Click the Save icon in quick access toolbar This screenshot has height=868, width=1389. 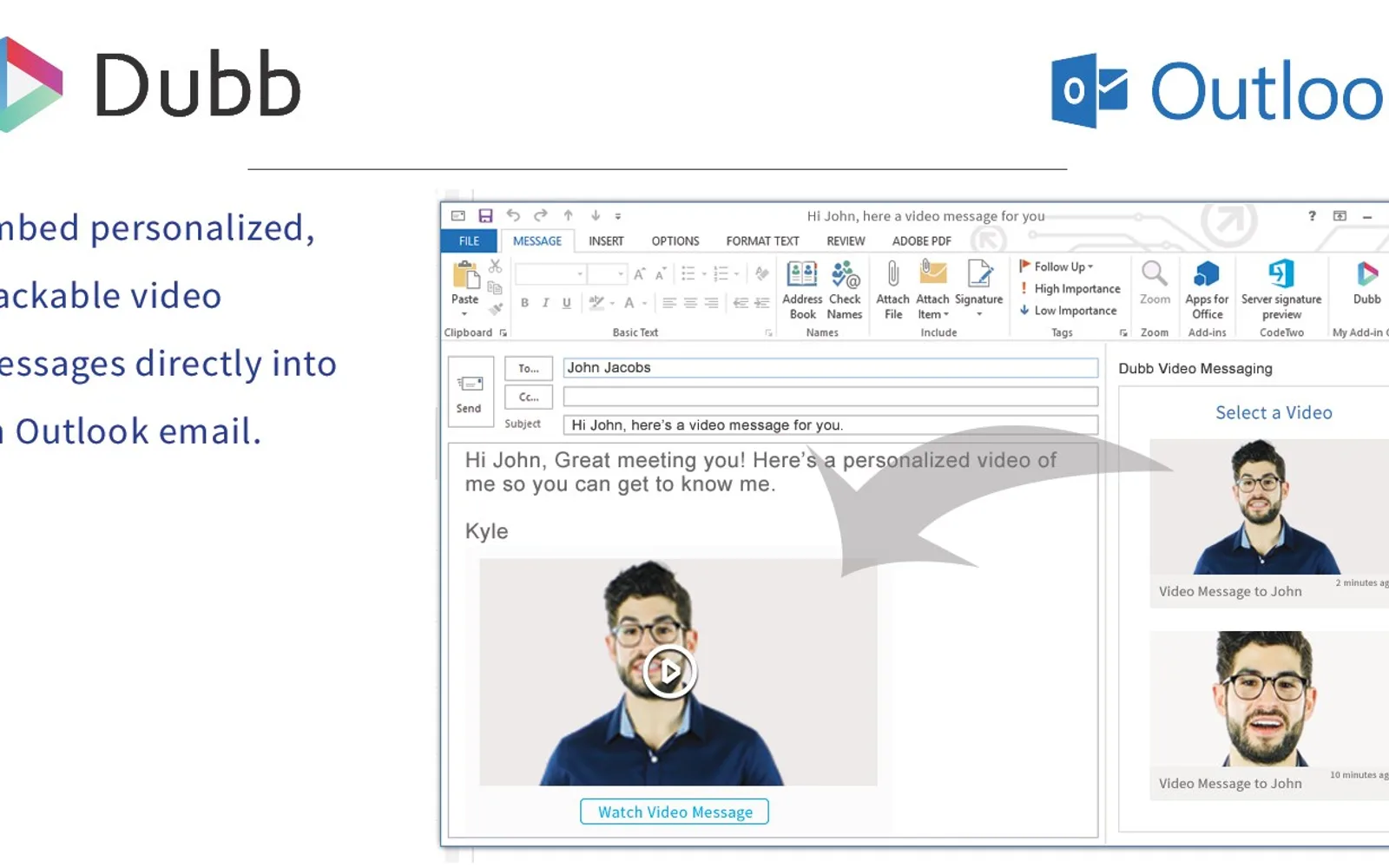click(485, 215)
